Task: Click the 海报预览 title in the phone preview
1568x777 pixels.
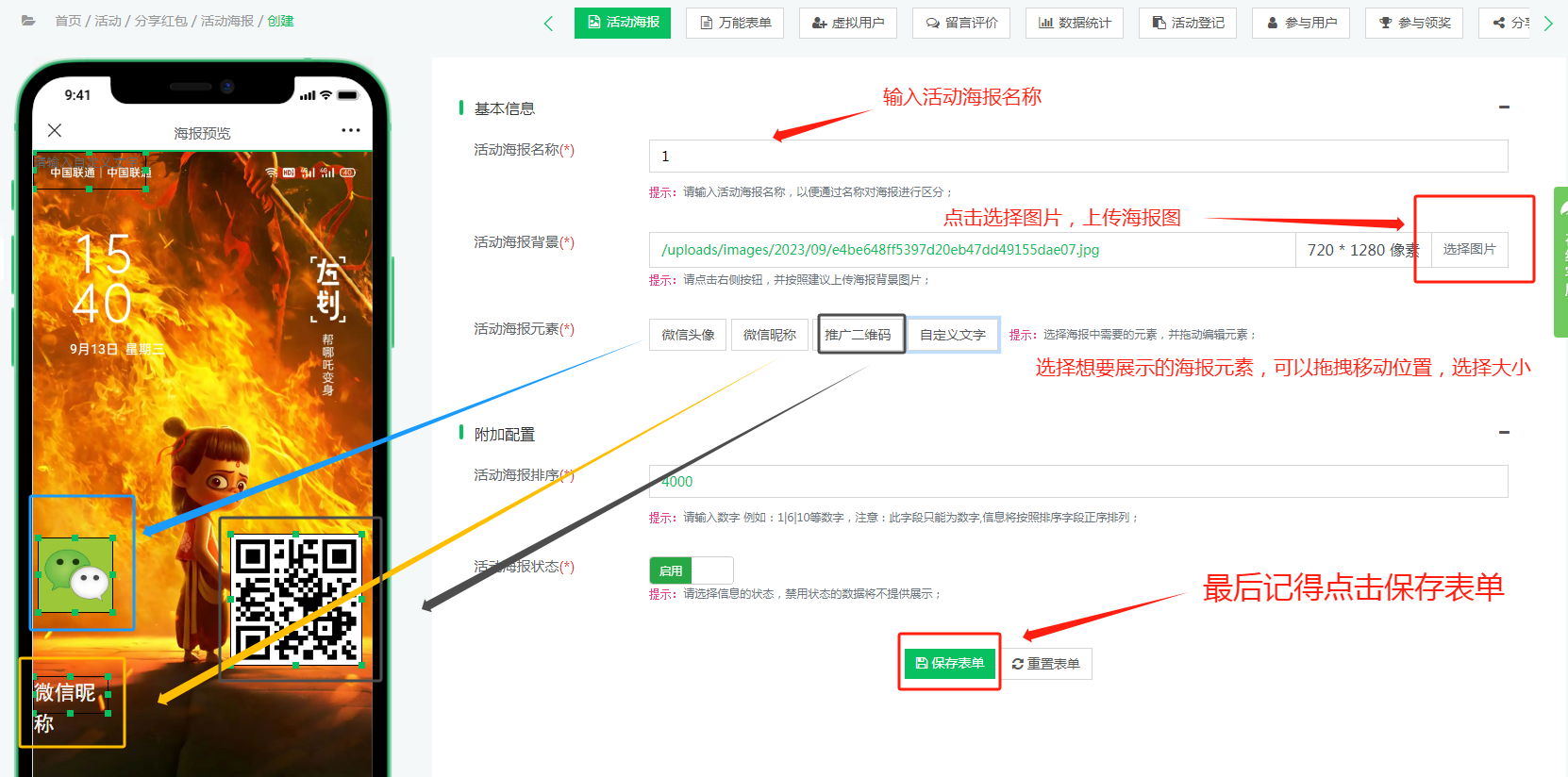Action: coord(202,133)
